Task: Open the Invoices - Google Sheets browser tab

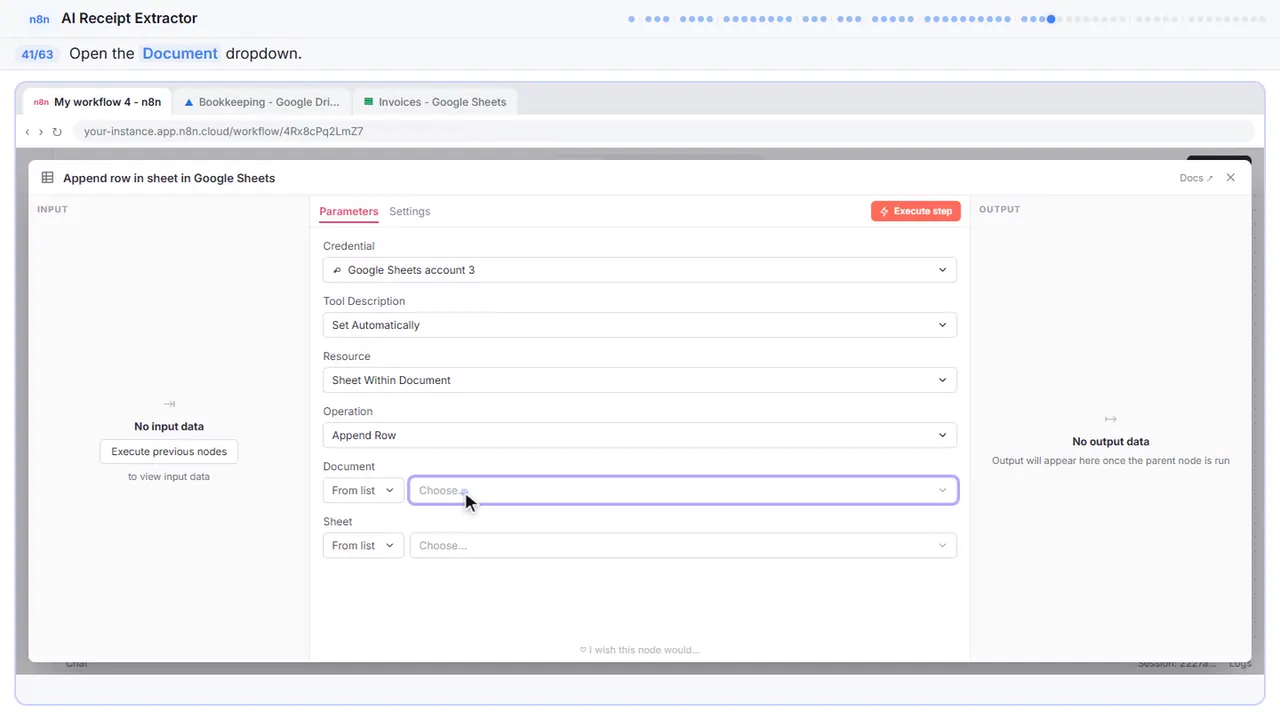Action: pyautogui.click(x=435, y=102)
